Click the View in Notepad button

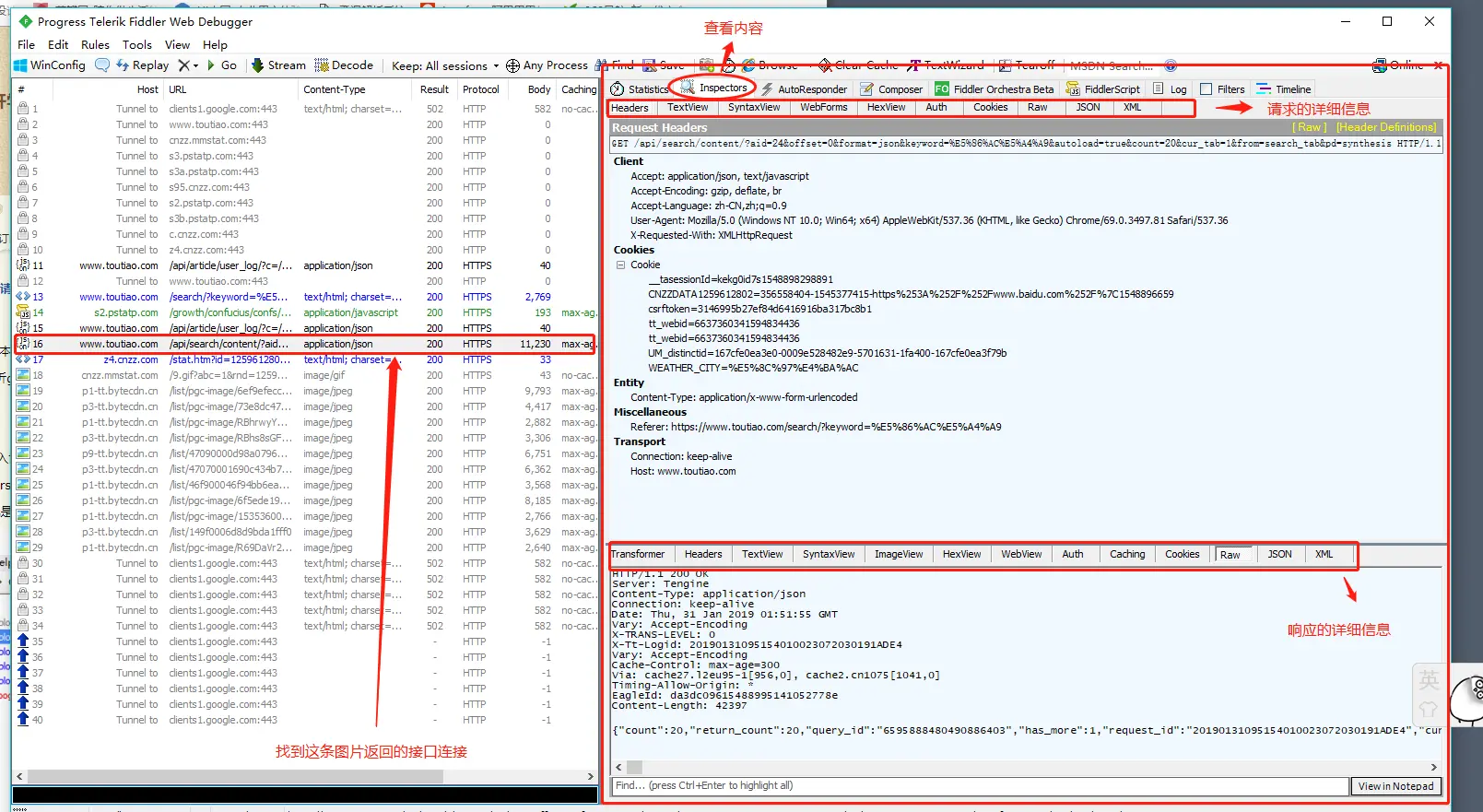coord(1395,786)
